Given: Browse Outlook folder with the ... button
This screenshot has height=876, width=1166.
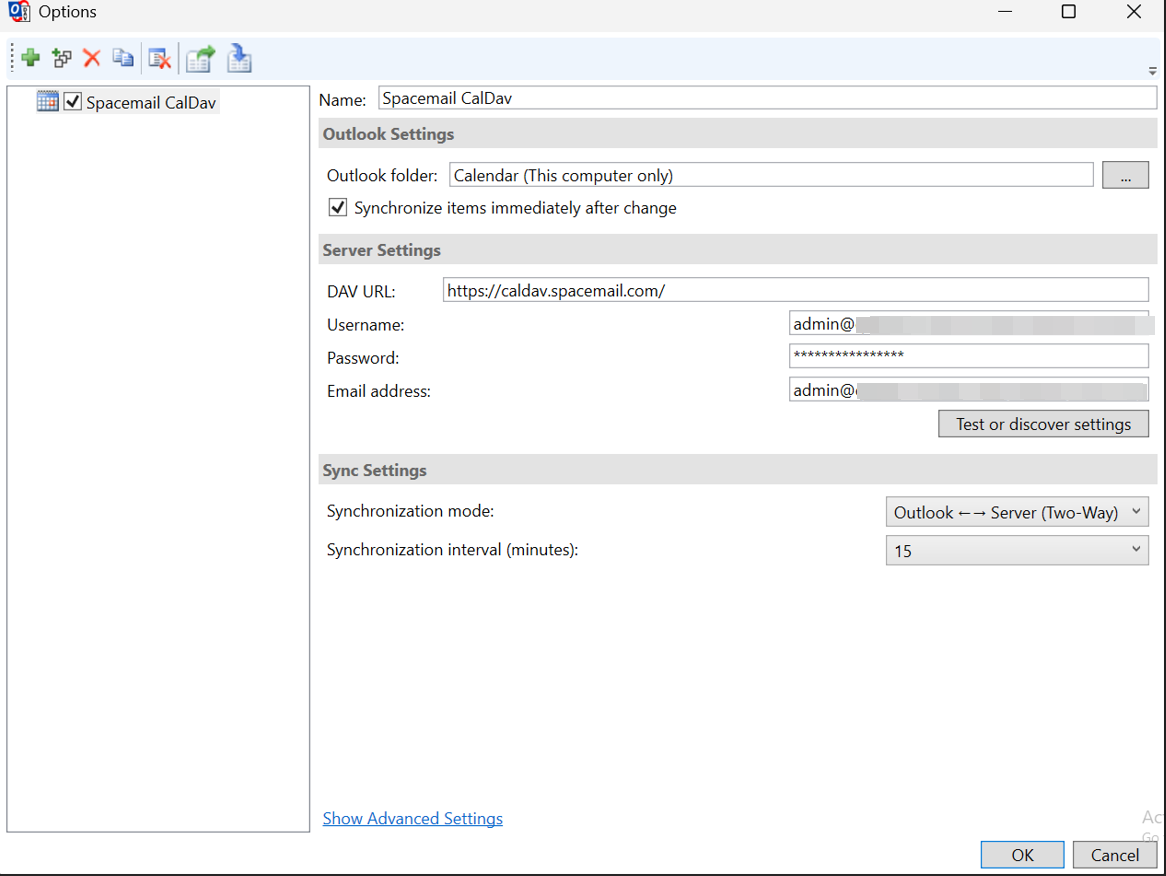Looking at the screenshot, I should click(x=1125, y=174).
